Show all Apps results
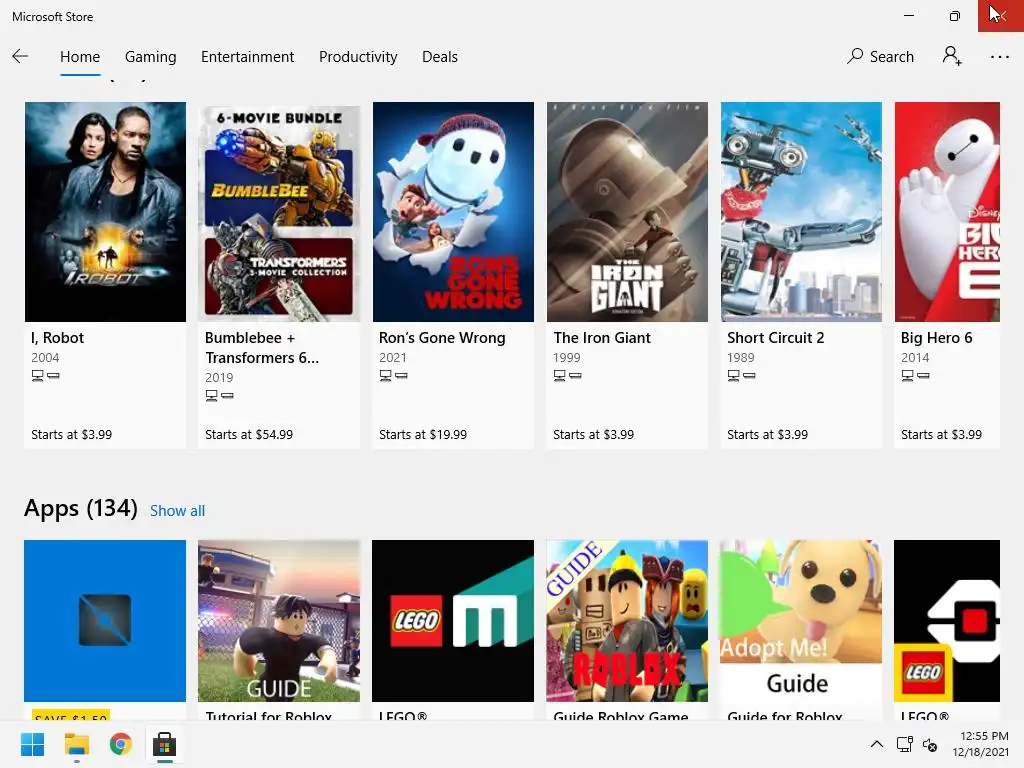1024x768 pixels. click(x=177, y=511)
